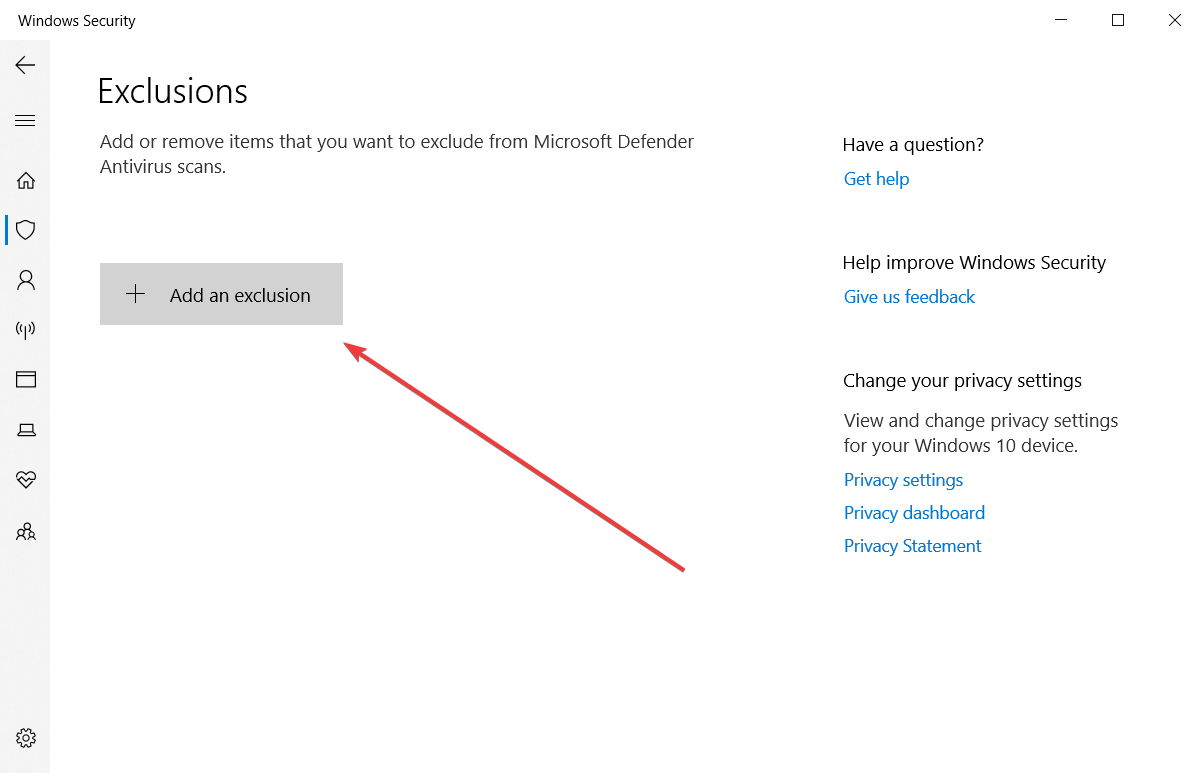The image size is (1204, 773).
Task: Open Device security laptop icon
Action: [x=26, y=430]
